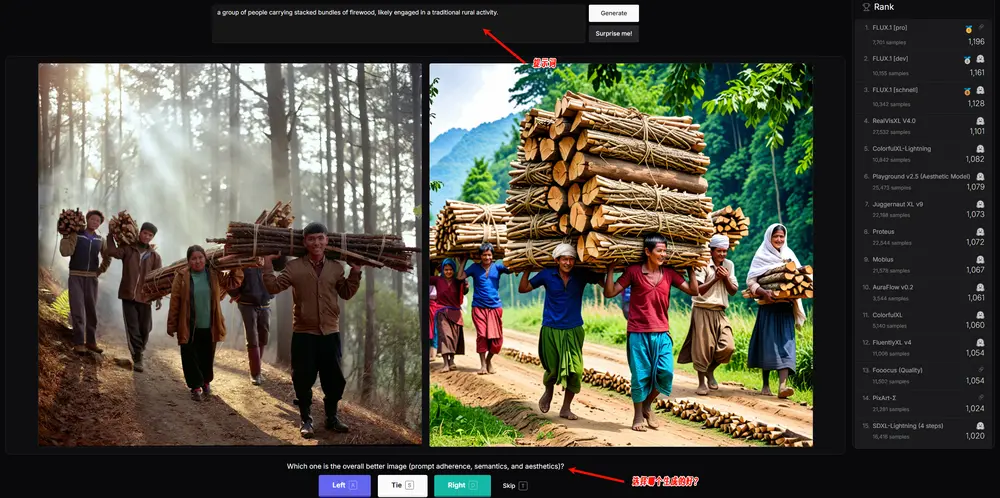Click the ghost icon next to Juggernaut XL v9
The image size is (1000, 498).
(x=980, y=203)
